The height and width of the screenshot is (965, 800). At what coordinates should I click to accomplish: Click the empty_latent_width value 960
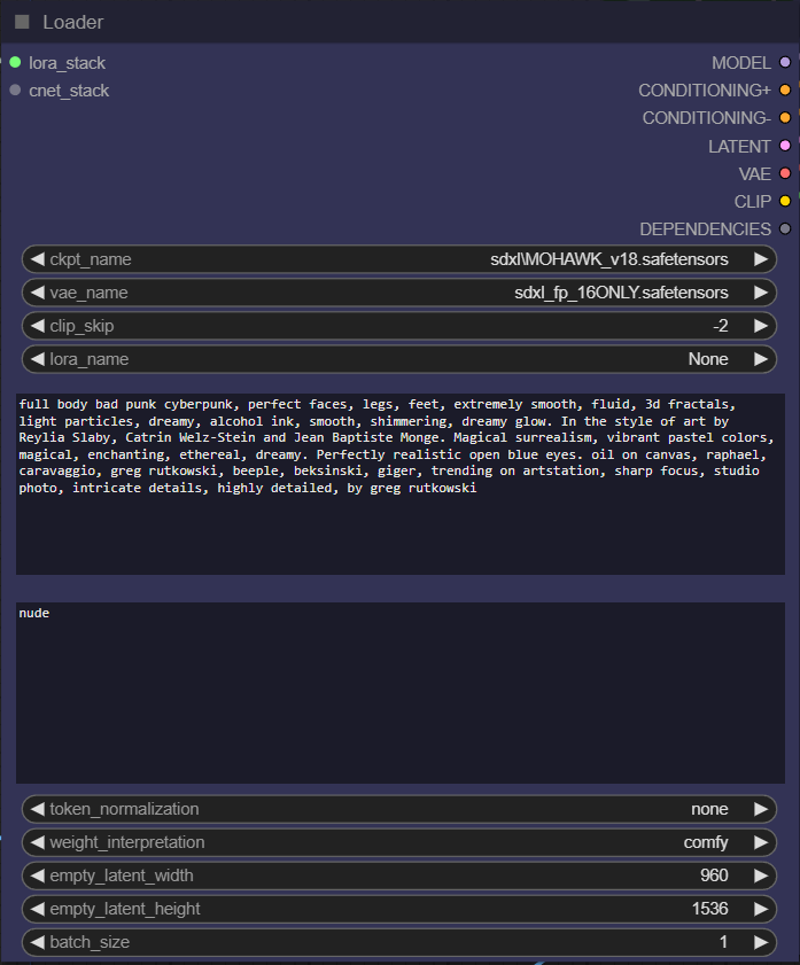click(x=714, y=875)
